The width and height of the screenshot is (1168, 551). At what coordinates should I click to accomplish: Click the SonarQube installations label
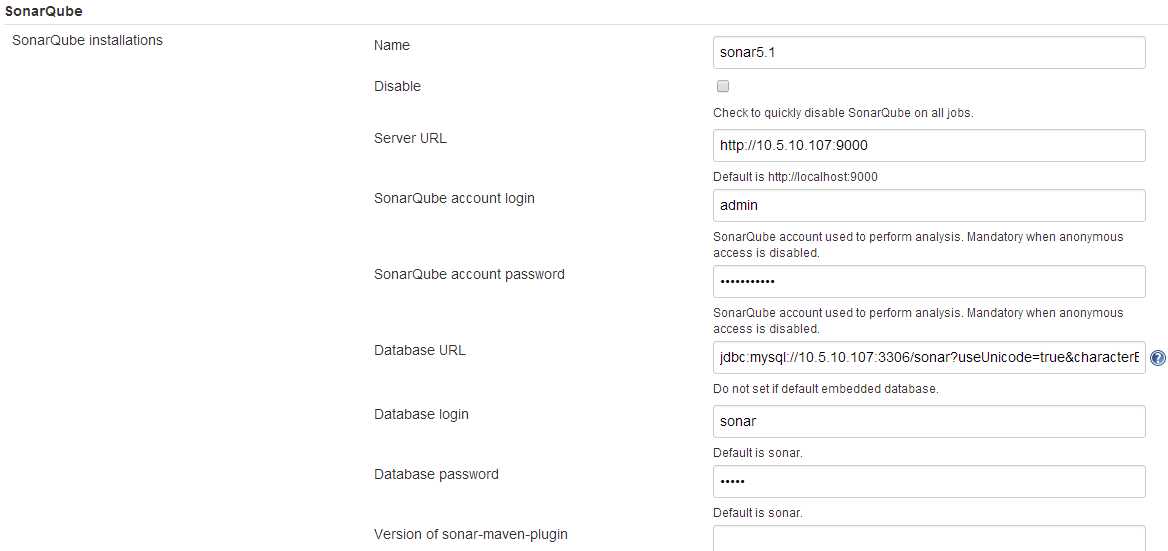click(x=87, y=40)
